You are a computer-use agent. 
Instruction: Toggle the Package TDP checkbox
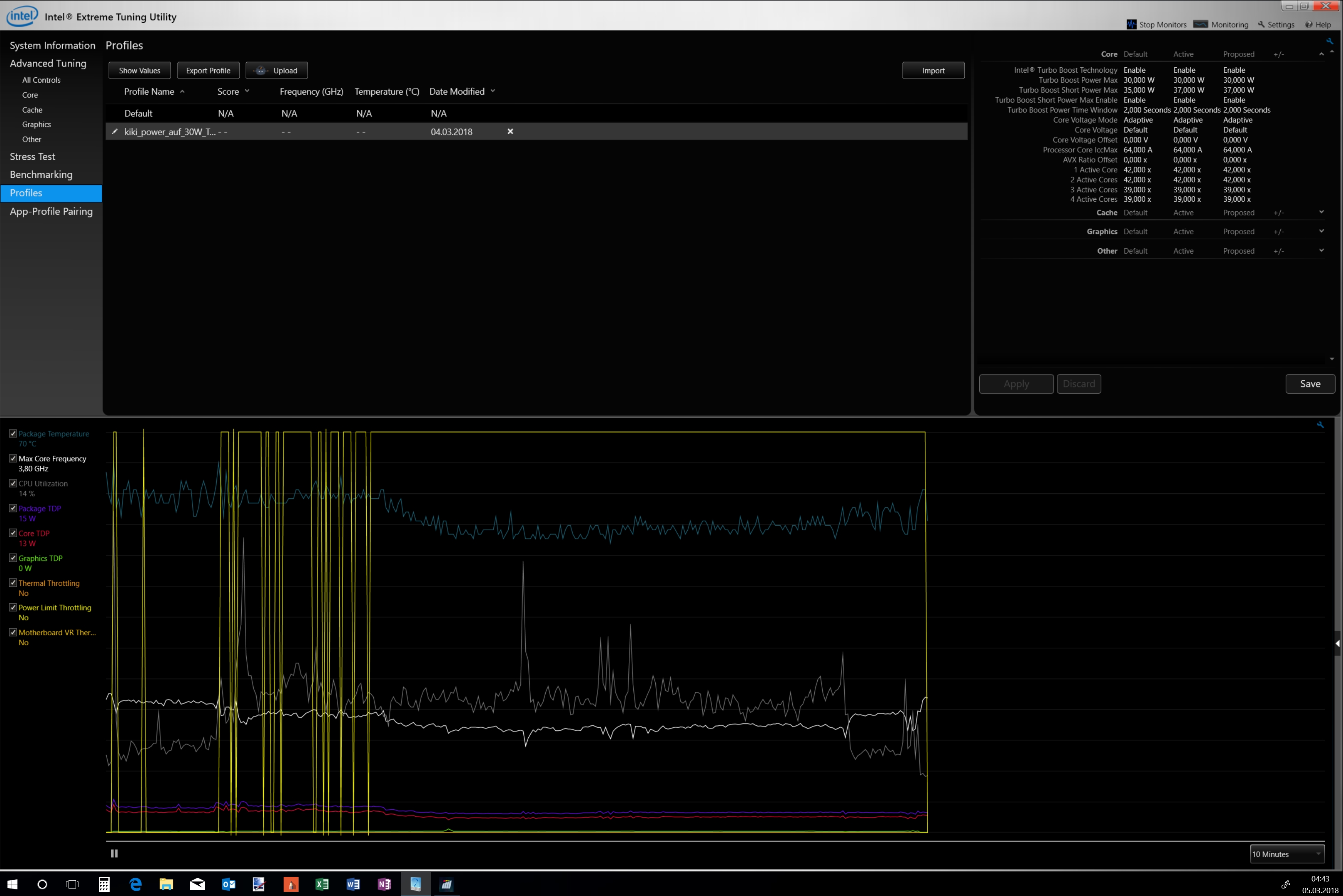(x=13, y=508)
